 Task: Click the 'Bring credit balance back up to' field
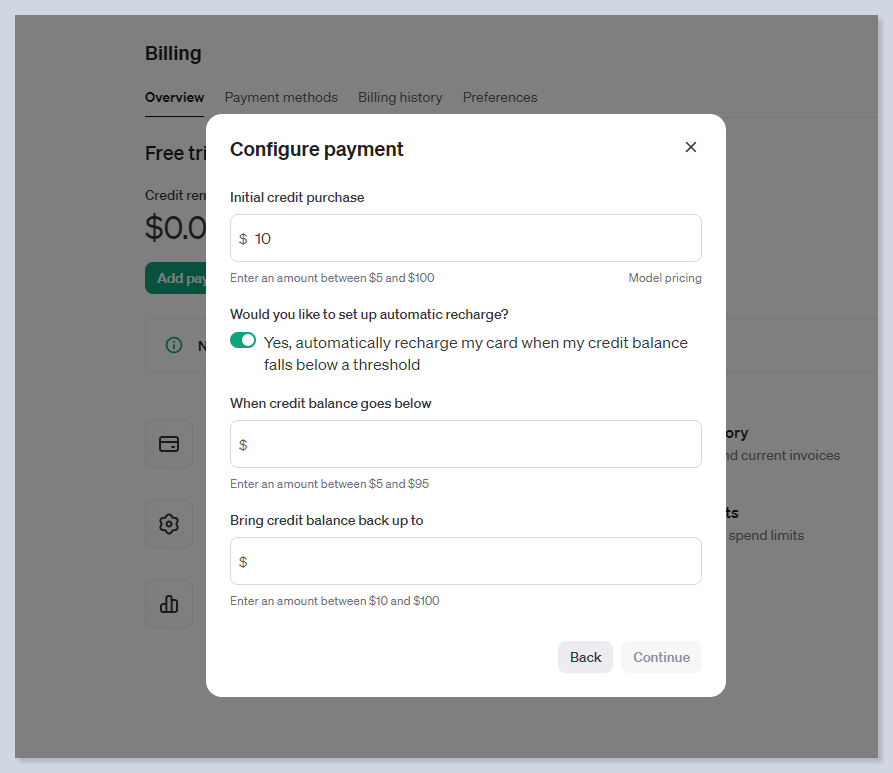click(475, 561)
